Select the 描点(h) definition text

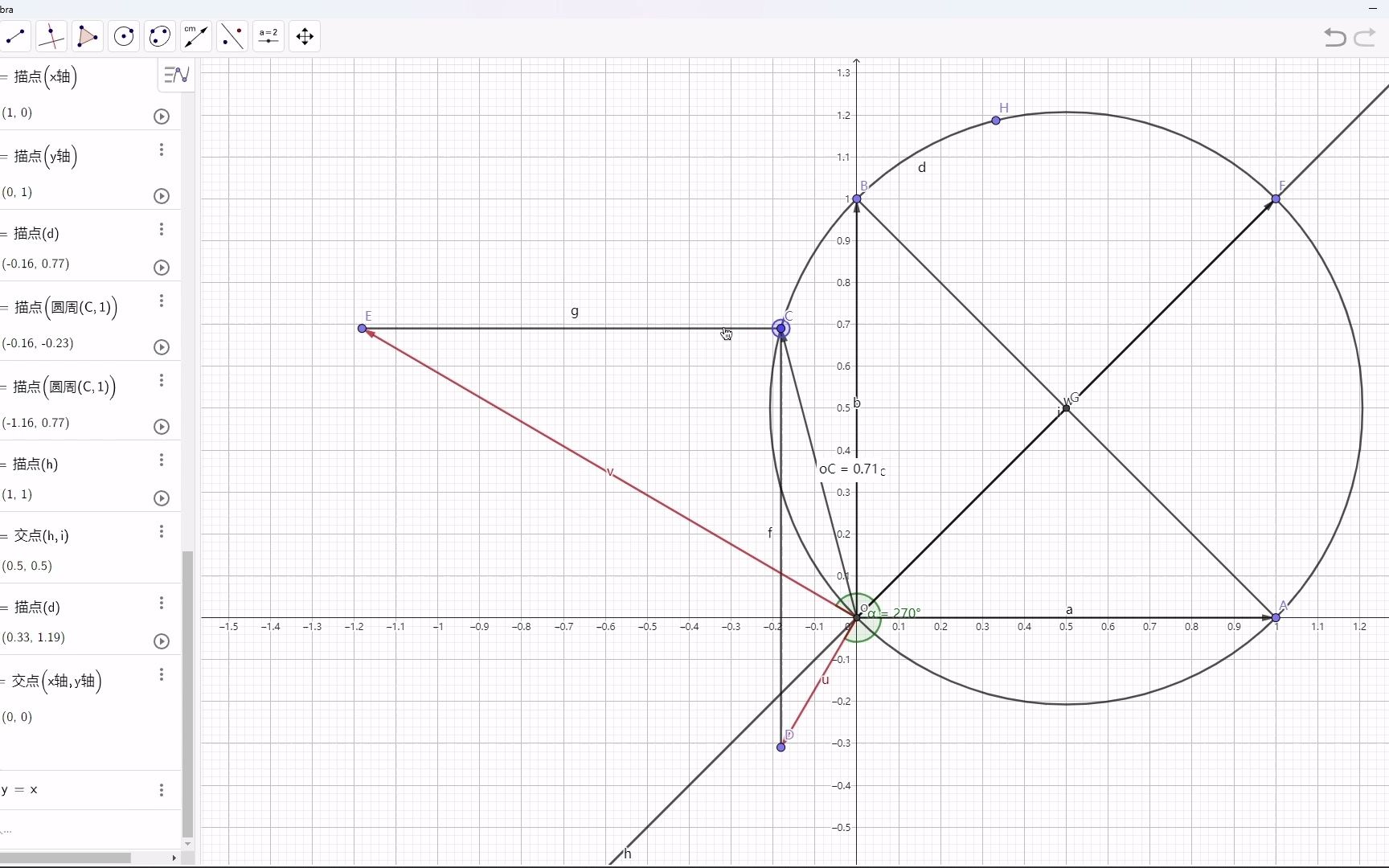point(35,465)
